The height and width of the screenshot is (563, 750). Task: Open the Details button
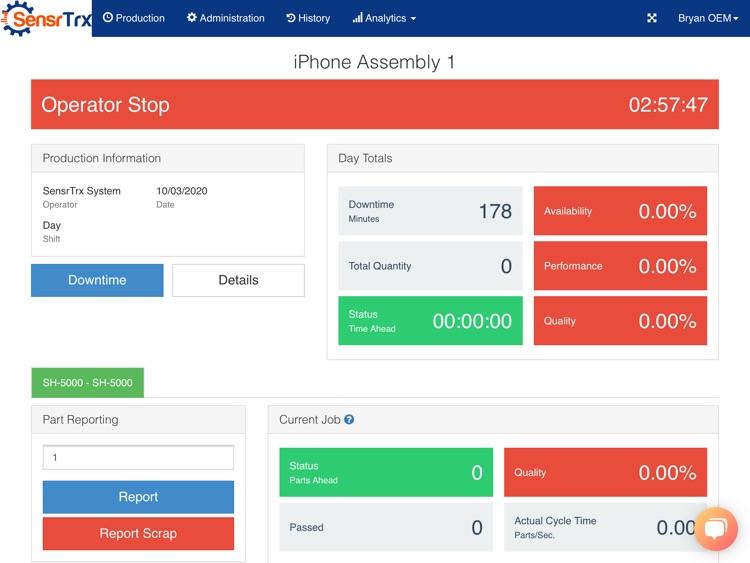pos(238,280)
